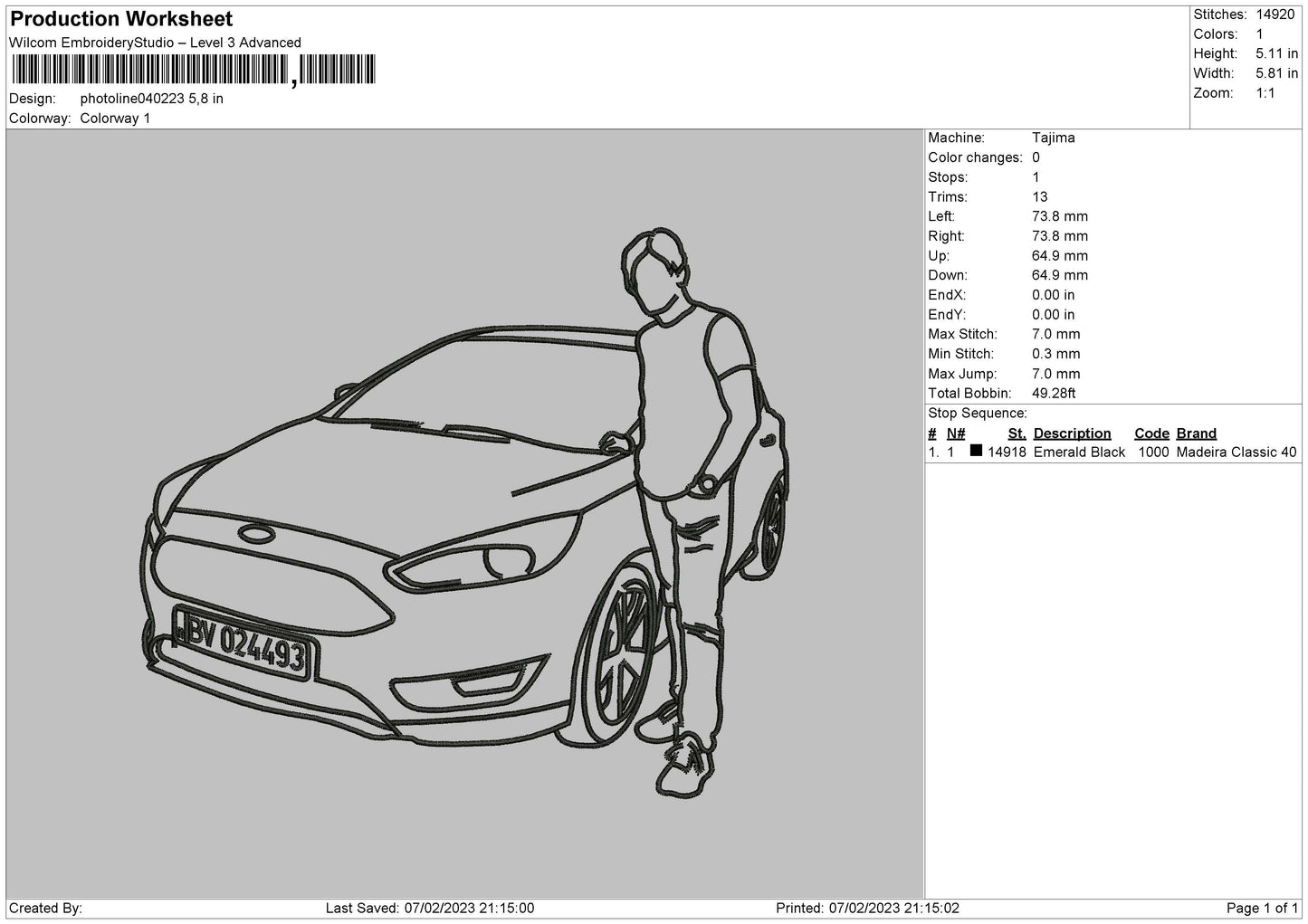
Task: Click the Page 1 of 1 footer text
Action: pyautogui.click(x=1262, y=908)
